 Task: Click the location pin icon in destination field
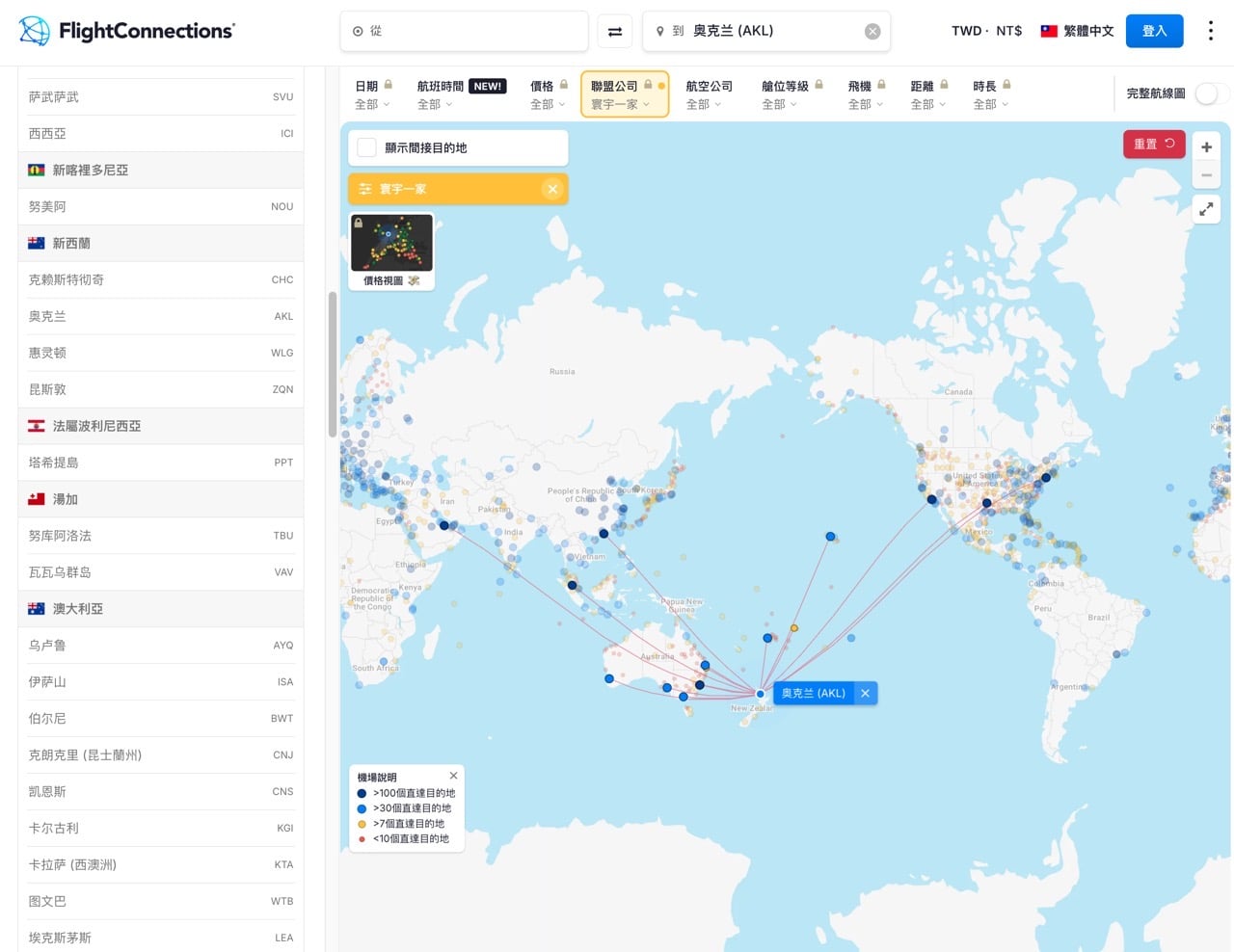pos(659,31)
